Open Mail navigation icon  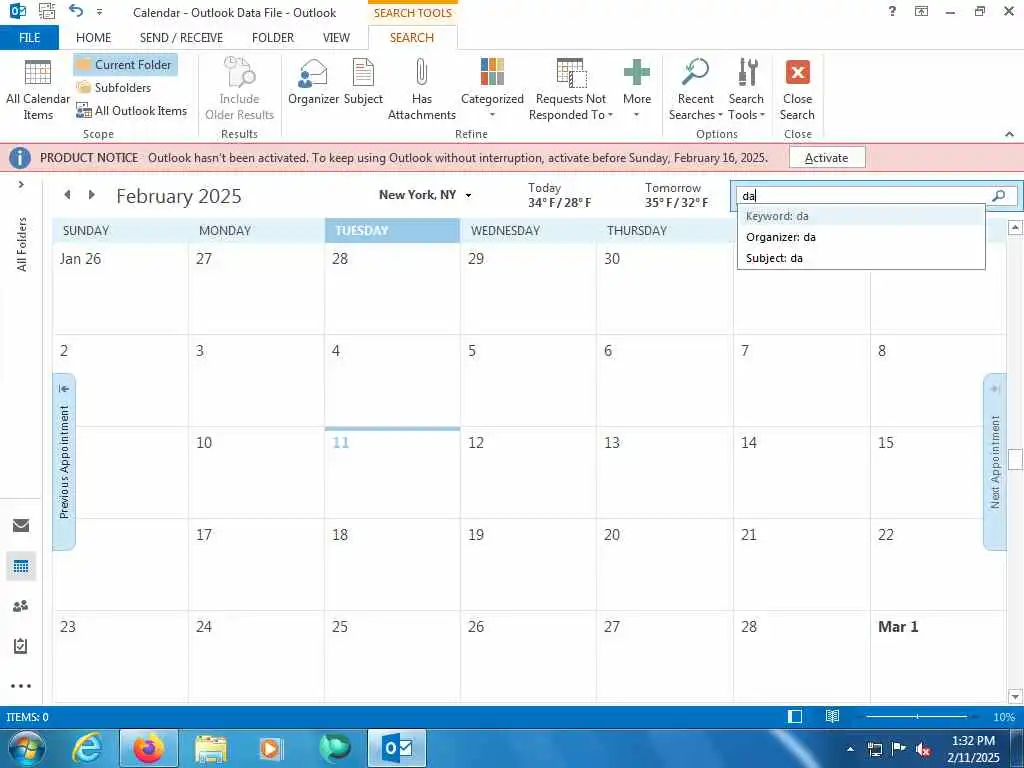tap(21, 526)
